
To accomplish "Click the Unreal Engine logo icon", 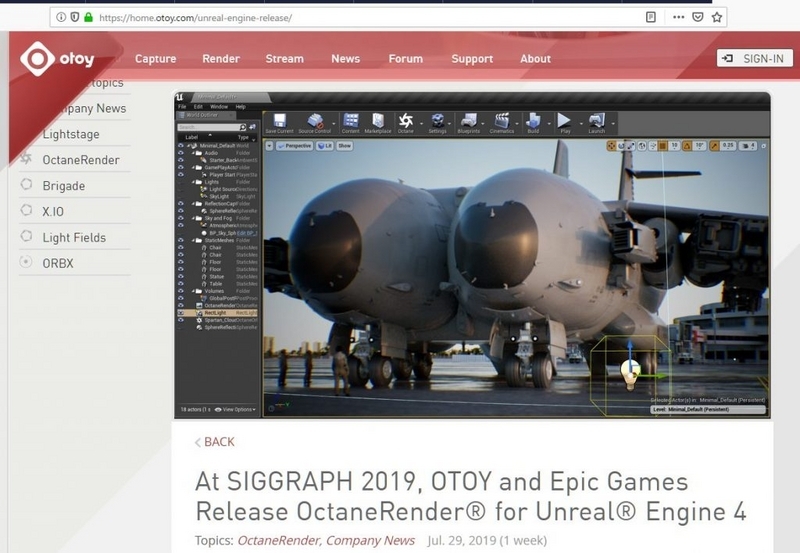I will click(x=180, y=96).
